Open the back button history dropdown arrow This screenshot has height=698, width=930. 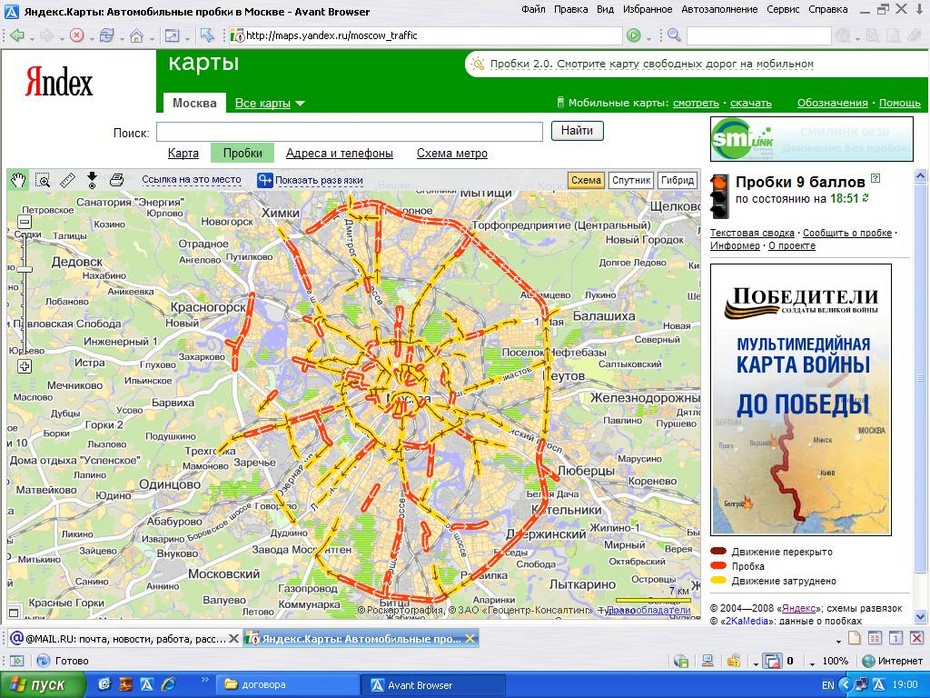[x=32, y=39]
